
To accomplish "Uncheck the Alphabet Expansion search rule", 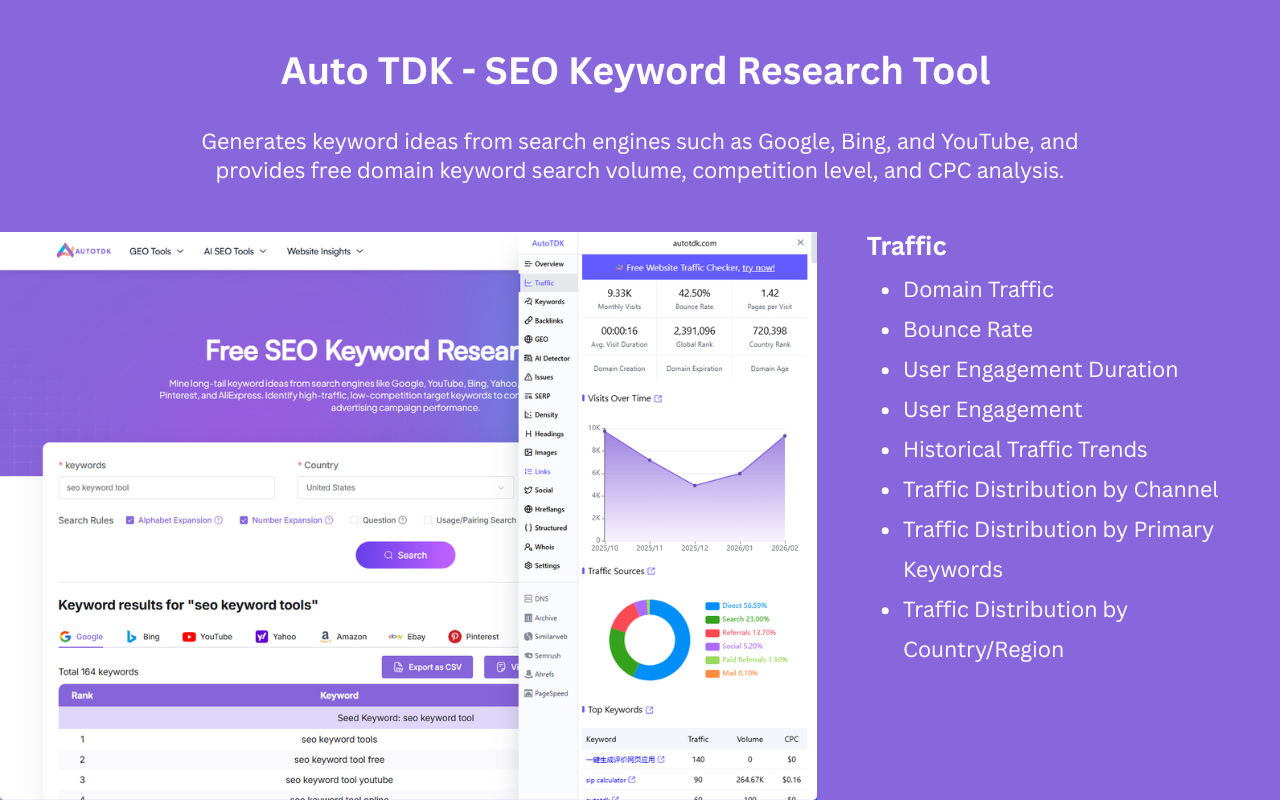I will point(132,520).
